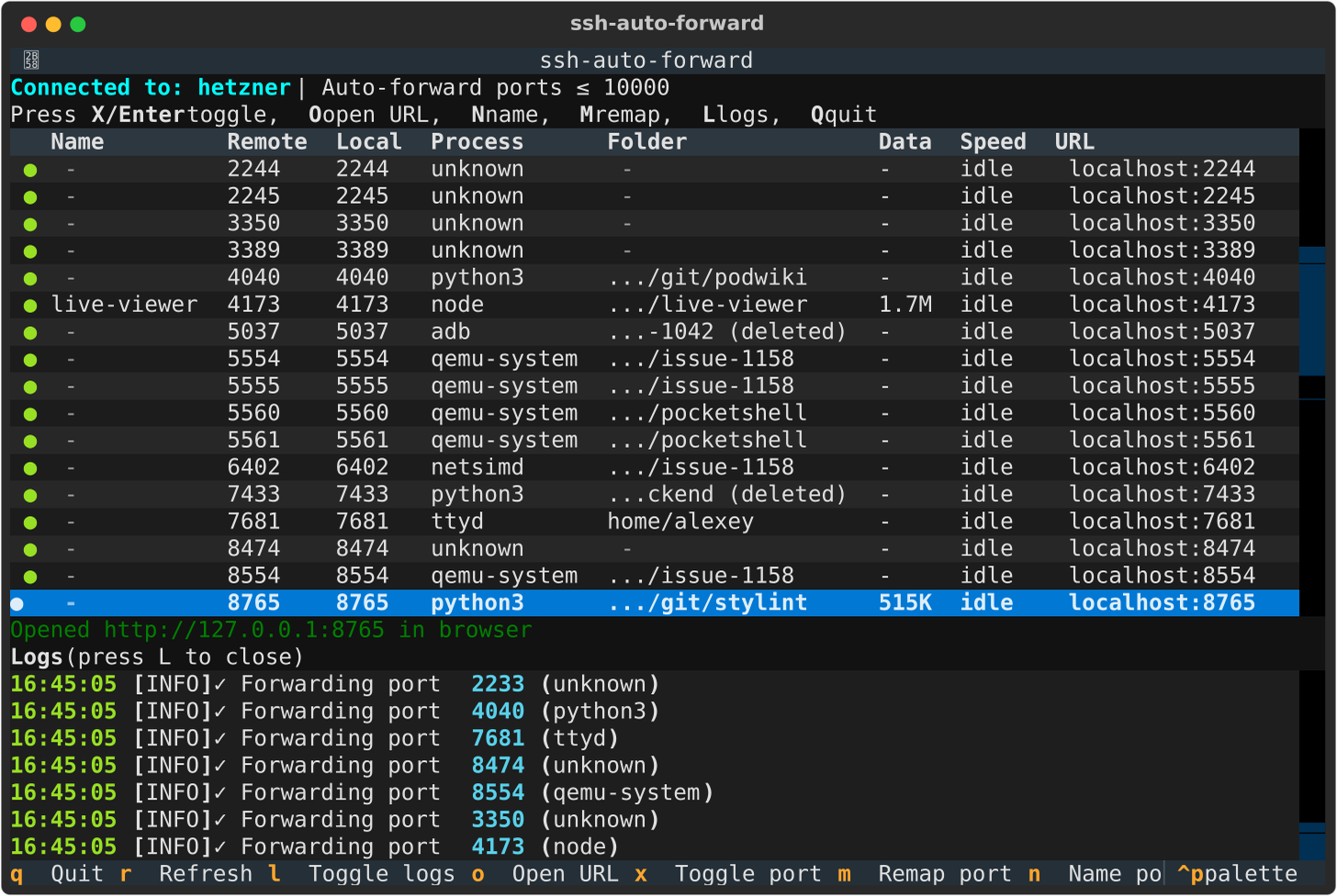Viewport: 1337px width, 896px height.
Task: Select the .../git/podwiki folder cell
Action: tap(707, 277)
